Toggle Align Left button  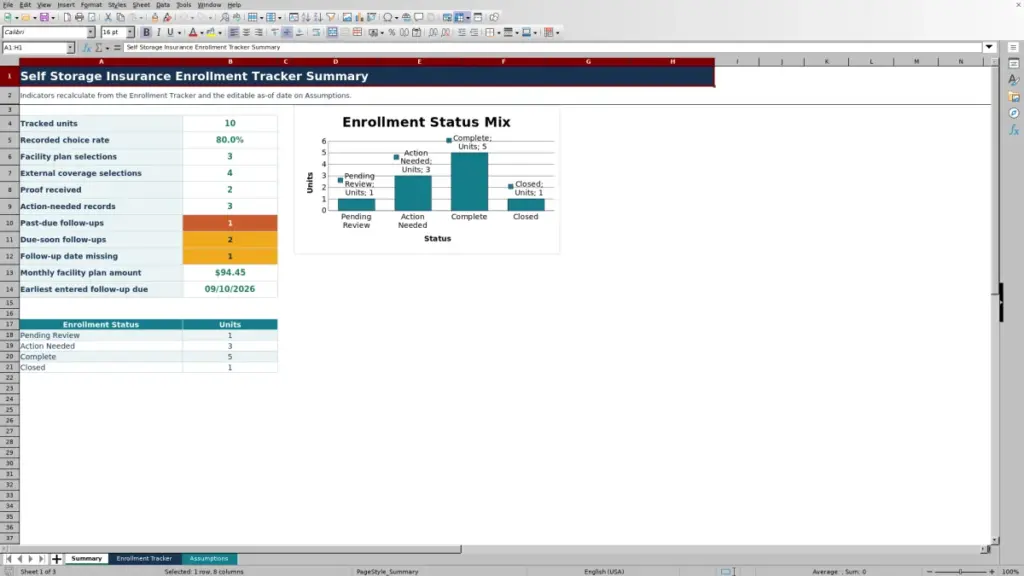(234, 33)
